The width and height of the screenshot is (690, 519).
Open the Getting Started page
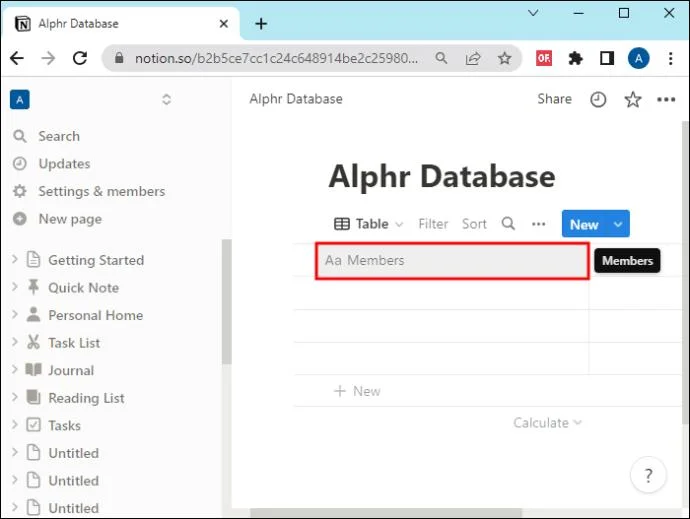(x=96, y=260)
